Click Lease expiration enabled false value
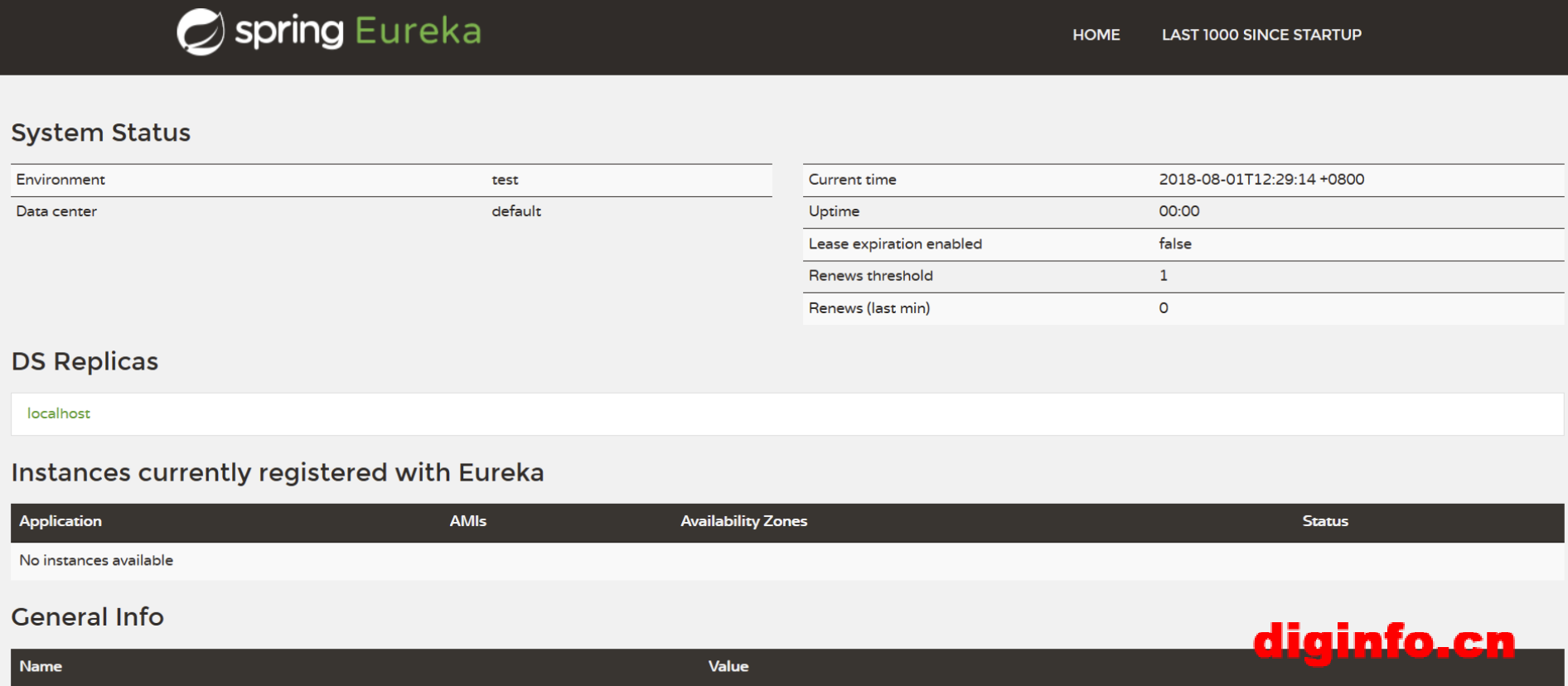Screen dimensions: 1568x686 1174,244
